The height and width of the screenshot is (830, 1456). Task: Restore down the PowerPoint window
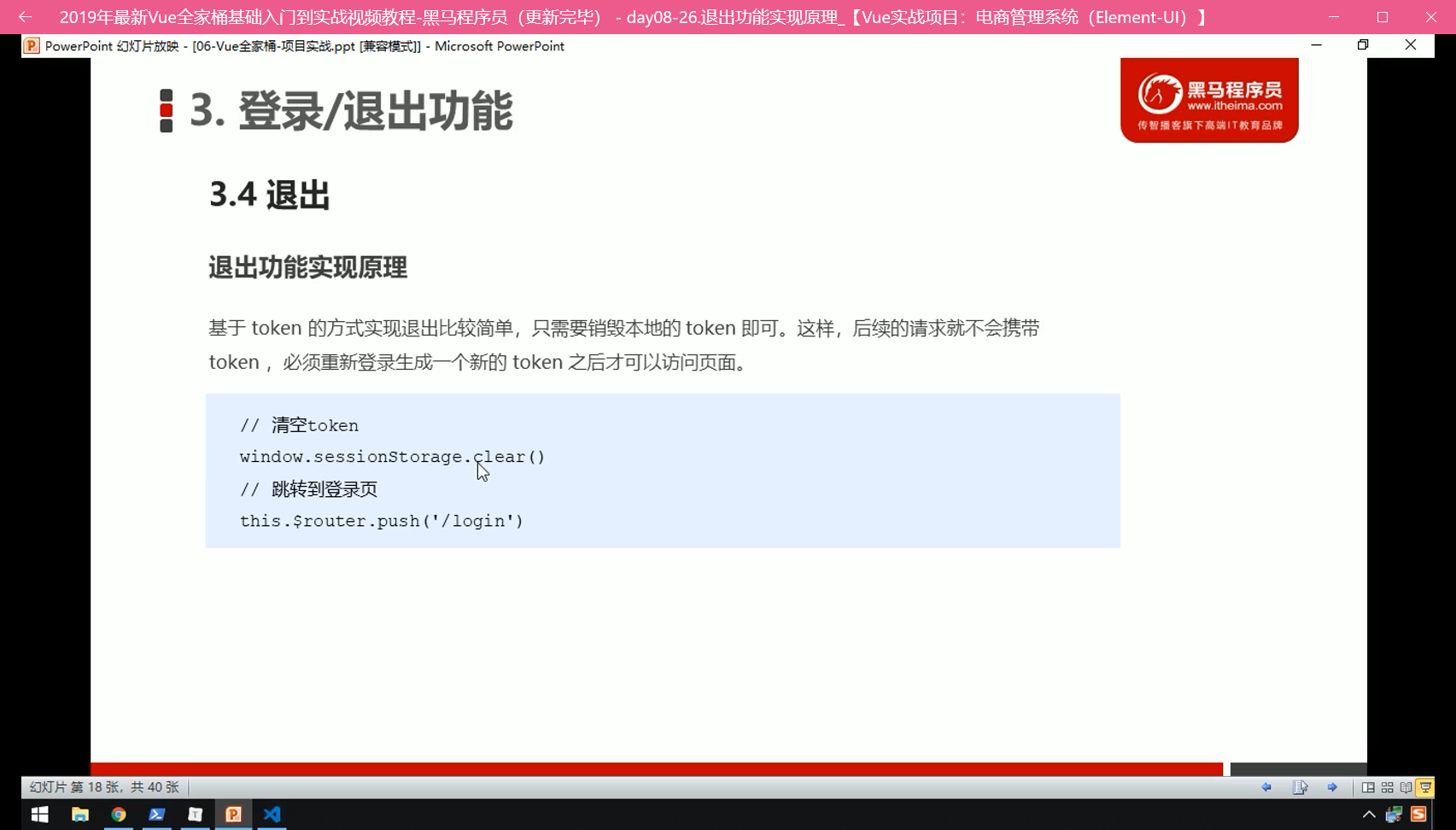pos(1363,45)
